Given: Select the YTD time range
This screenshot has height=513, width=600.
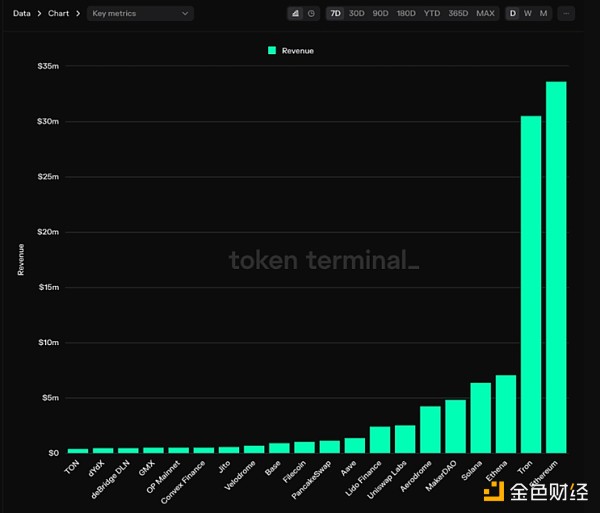Looking at the screenshot, I should point(433,14).
